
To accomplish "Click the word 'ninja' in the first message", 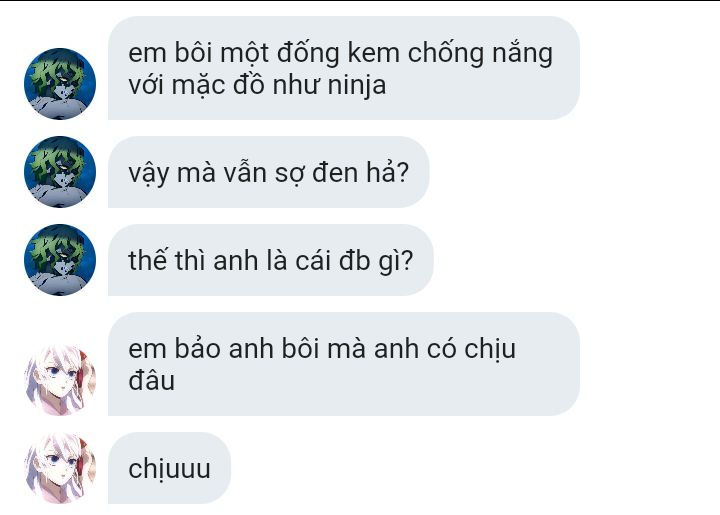I will tap(357, 86).
